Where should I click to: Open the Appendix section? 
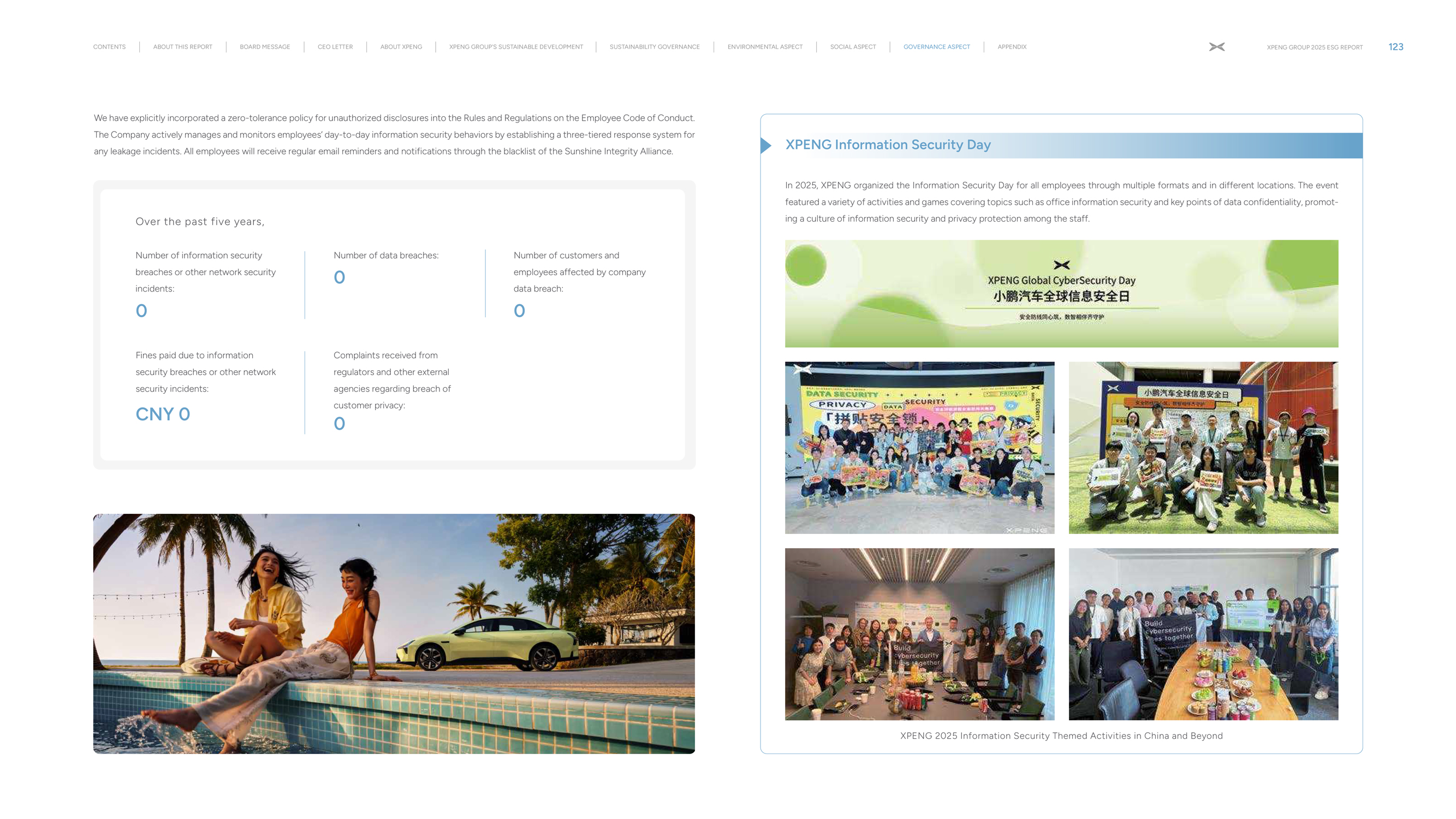pyautogui.click(x=1011, y=47)
